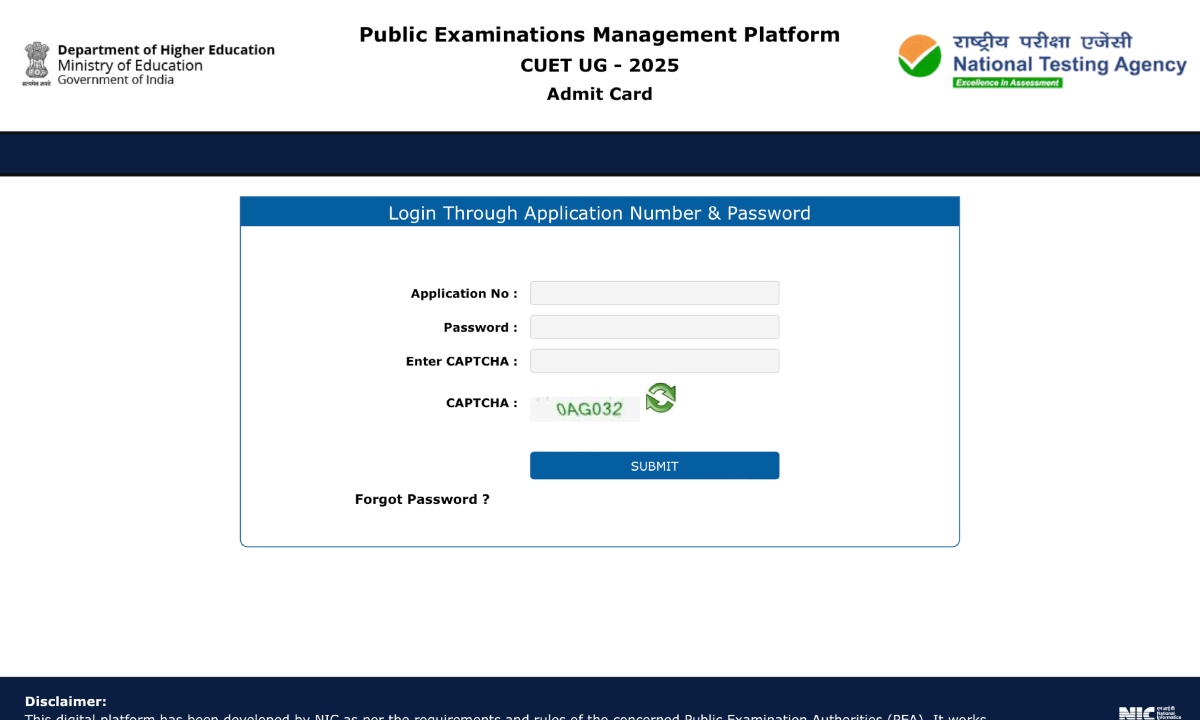The width and height of the screenshot is (1200, 720).
Task: Focus the Enter CAPTCHA input field
Action: (654, 361)
